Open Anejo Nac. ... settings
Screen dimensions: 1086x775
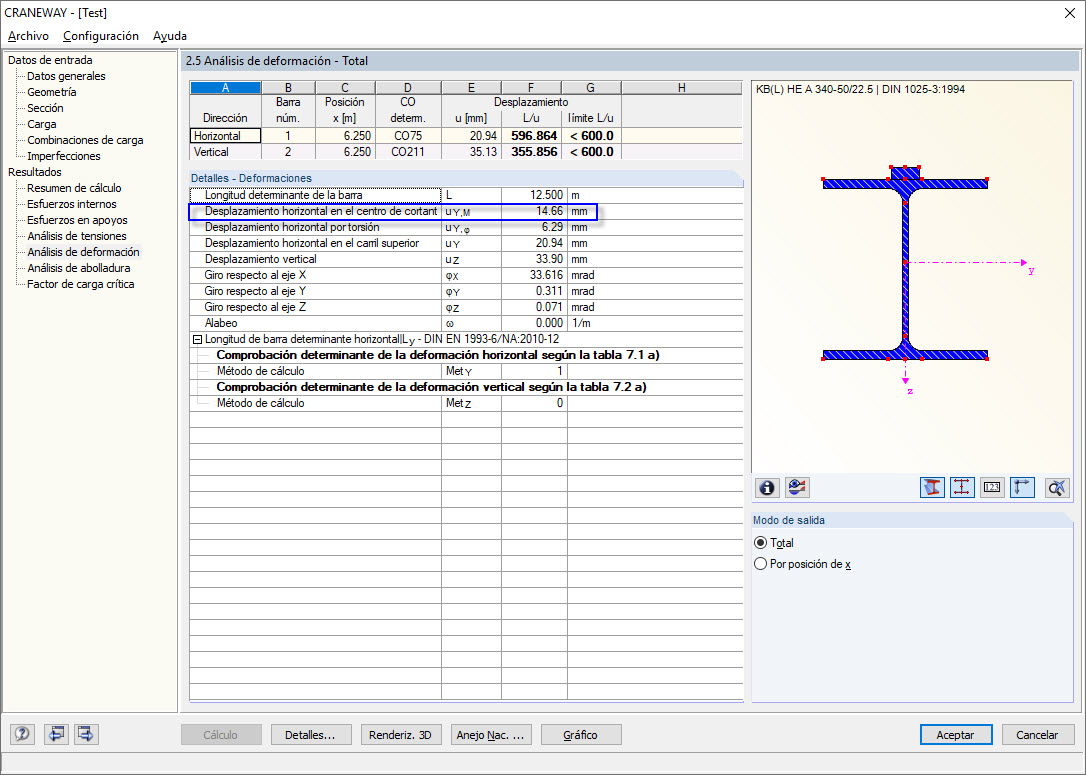490,735
